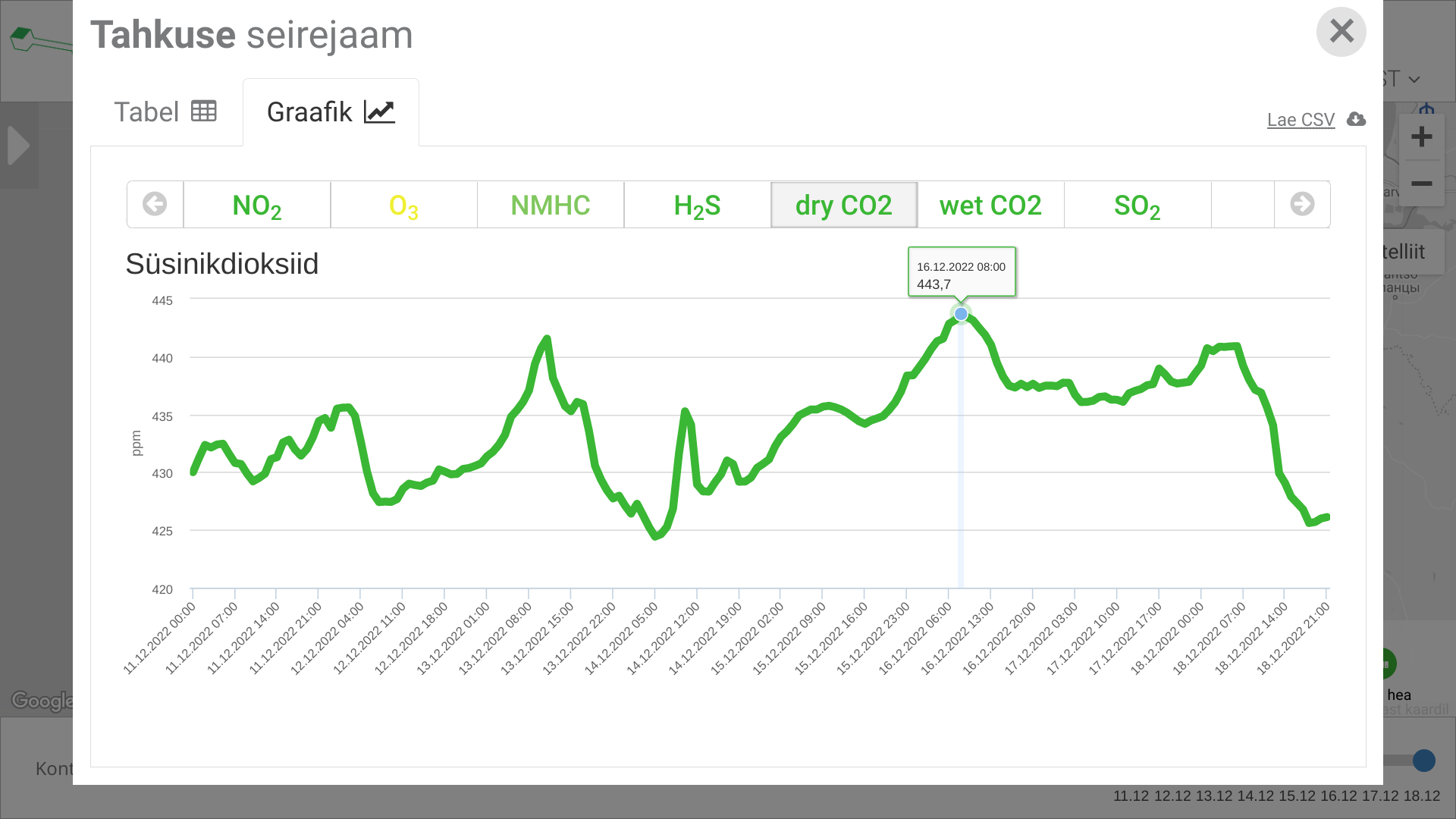Click the cloud download icon
1456x819 pixels.
pyautogui.click(x=1356, y=120)
